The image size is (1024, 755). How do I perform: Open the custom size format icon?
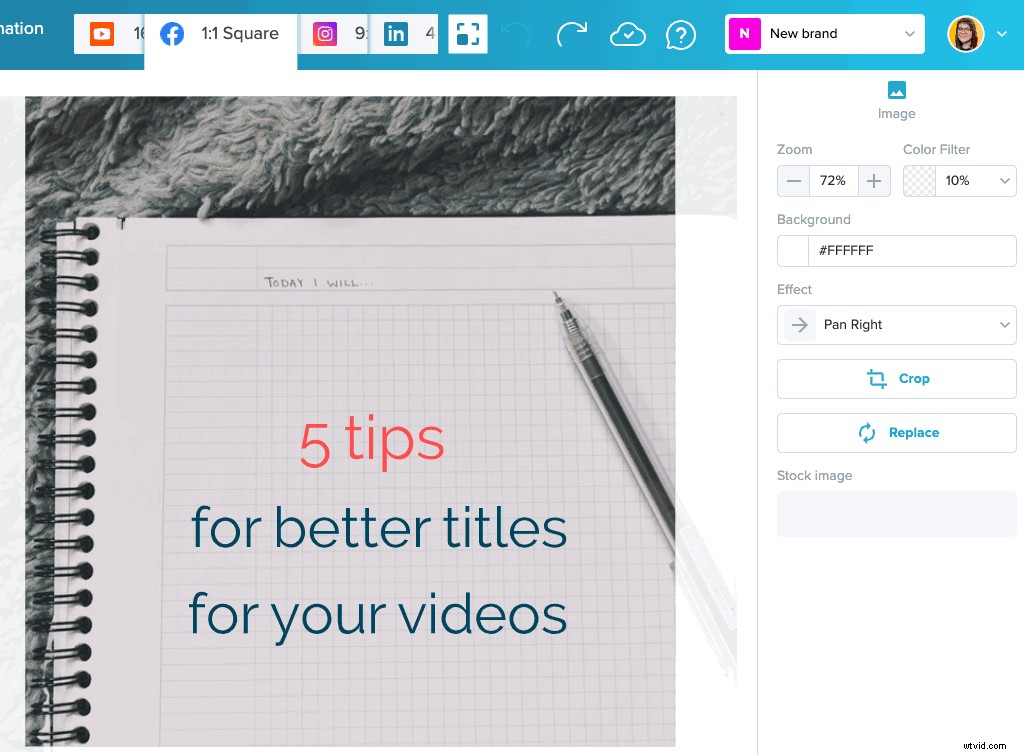[467, 33]
